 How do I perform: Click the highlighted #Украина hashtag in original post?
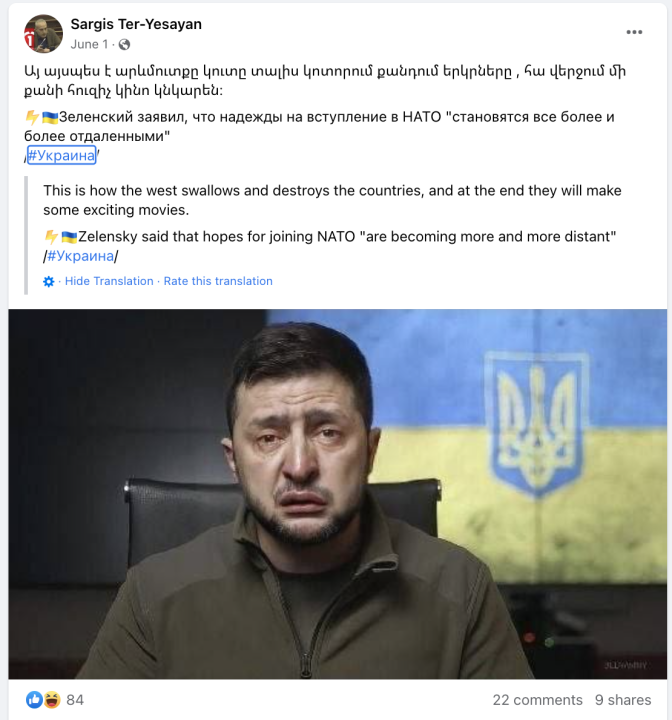62,155
